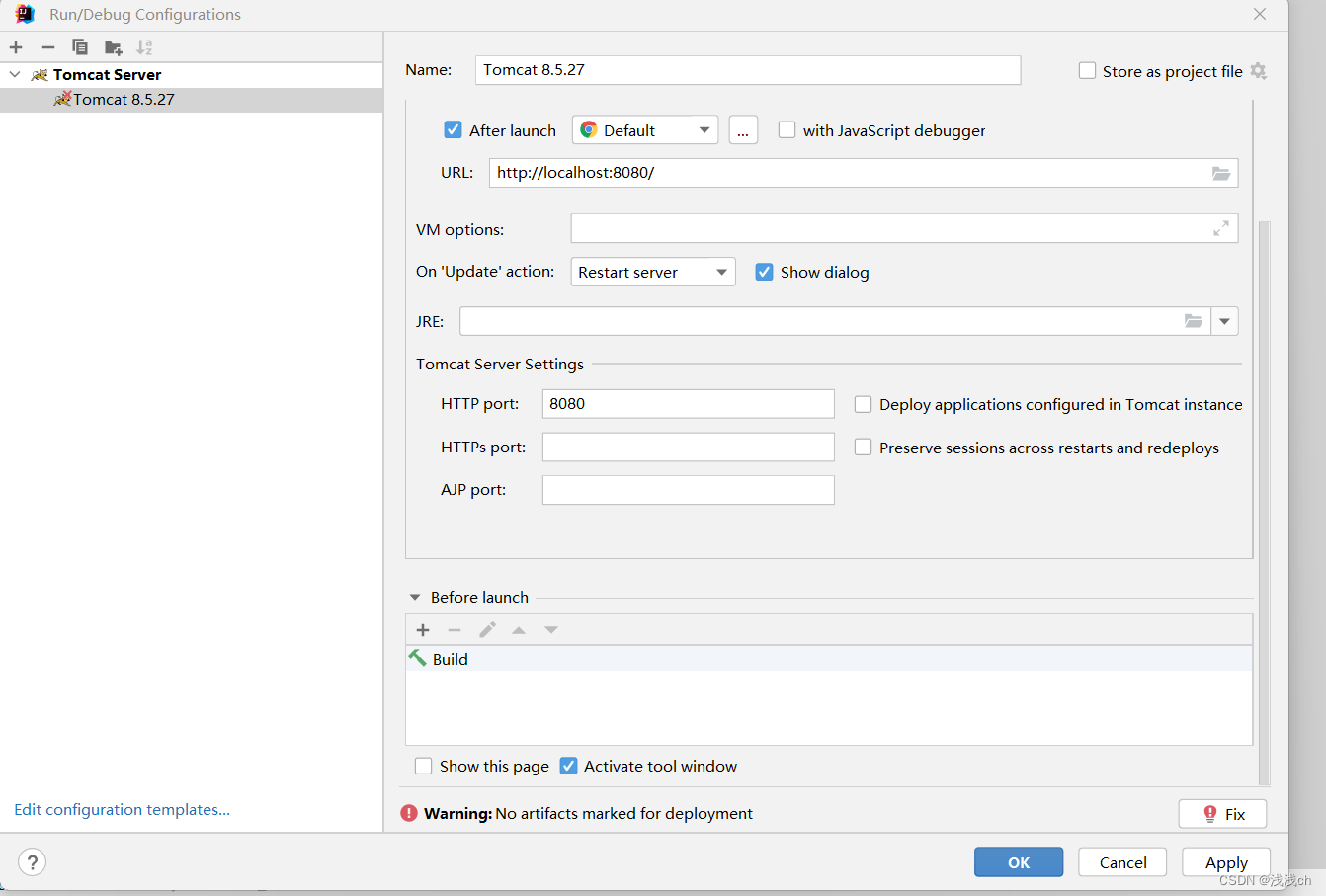Click the Build hammer icon

coord(418,658)
